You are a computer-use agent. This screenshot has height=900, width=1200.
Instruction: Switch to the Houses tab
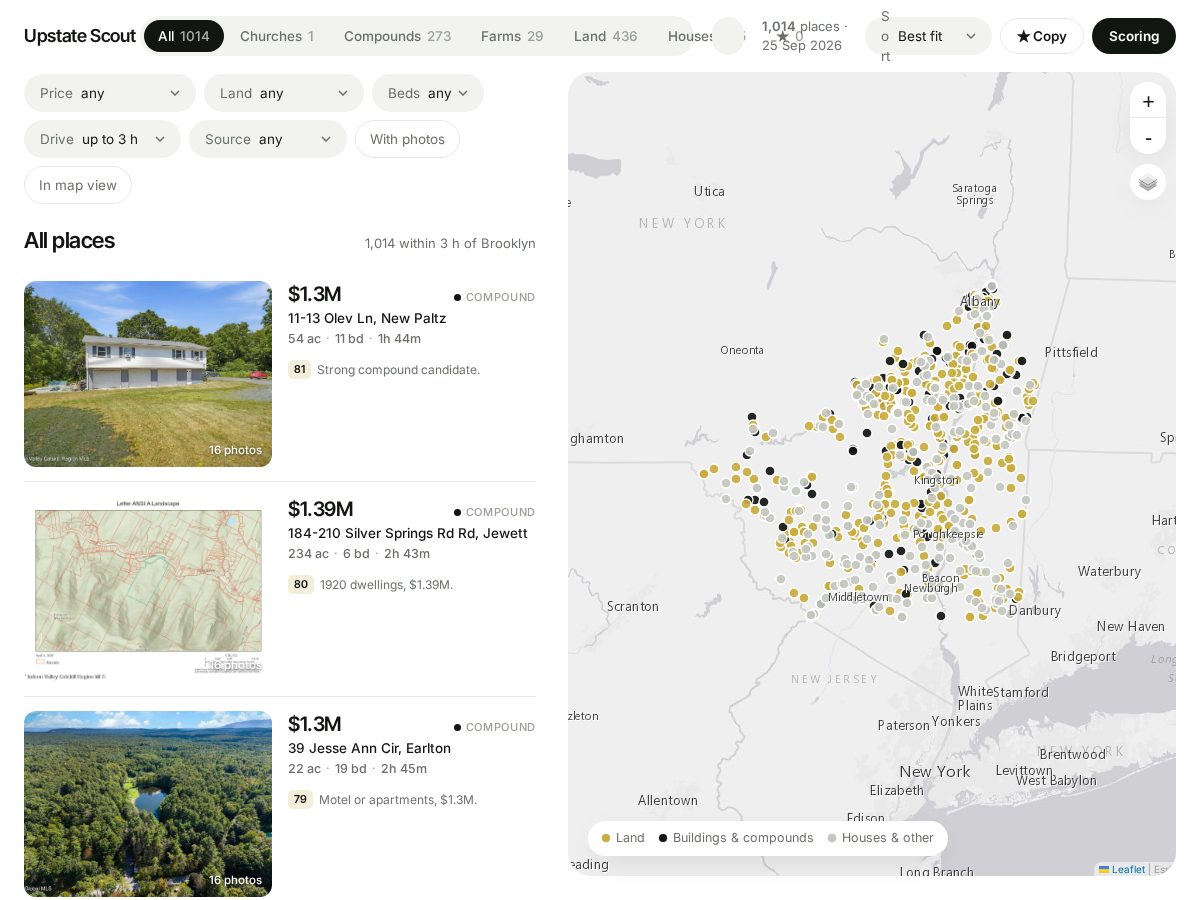coord(690,36)
